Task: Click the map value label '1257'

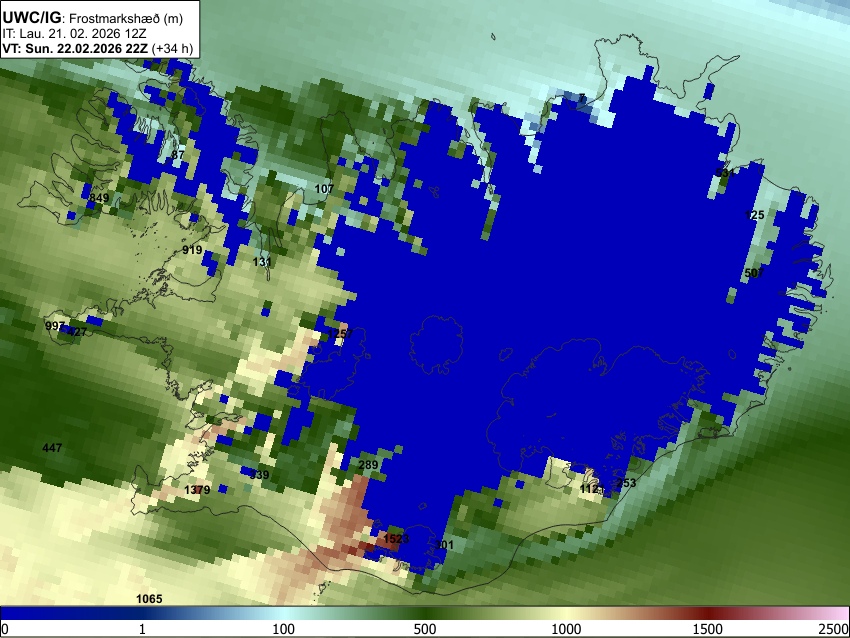Action: [340, 333]
